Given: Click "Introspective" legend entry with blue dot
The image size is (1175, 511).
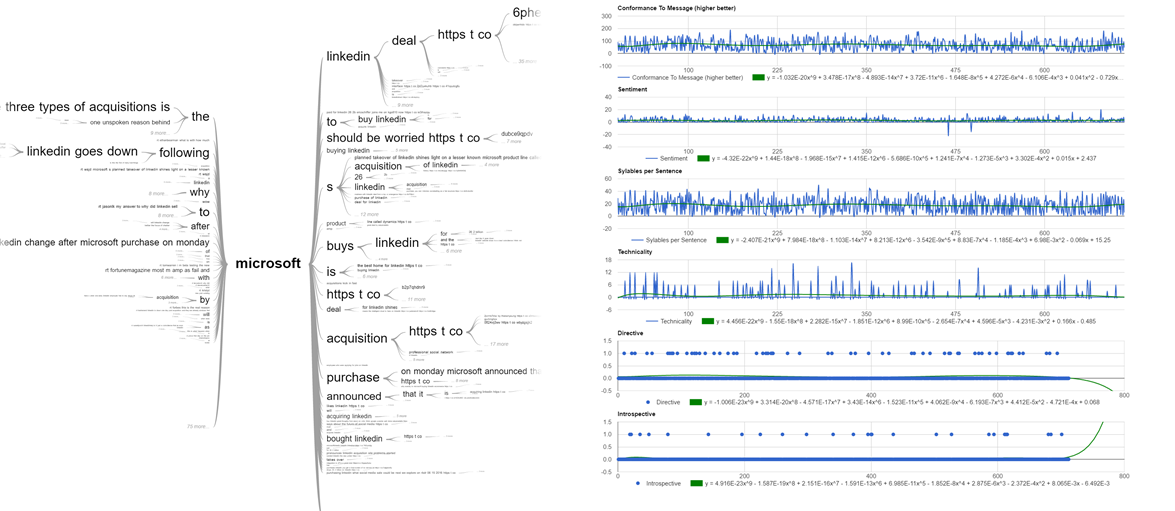Looking at the screenshot, I should click(x=657, y=483).
